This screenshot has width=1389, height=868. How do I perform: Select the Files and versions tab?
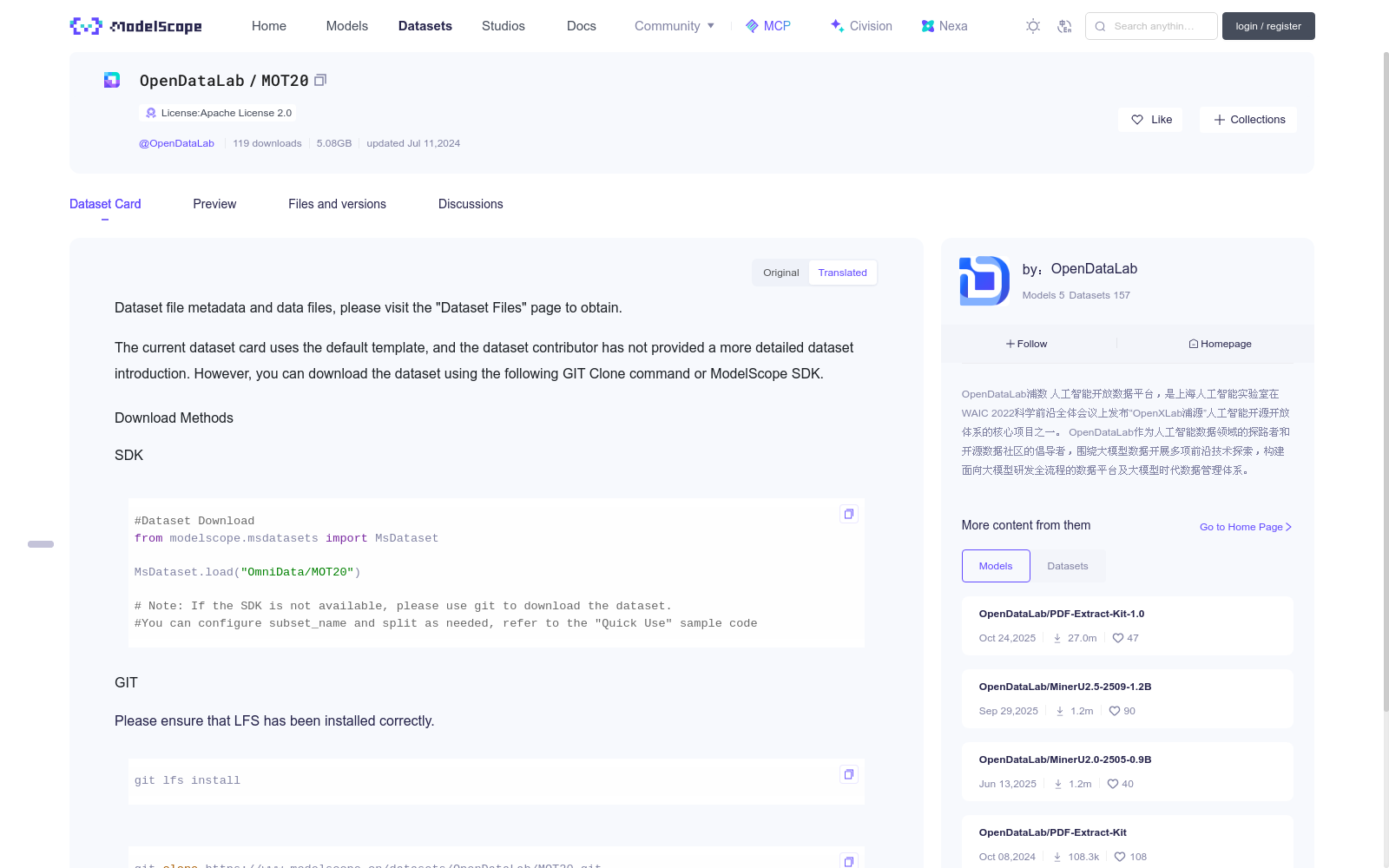[x=337, y=204]
